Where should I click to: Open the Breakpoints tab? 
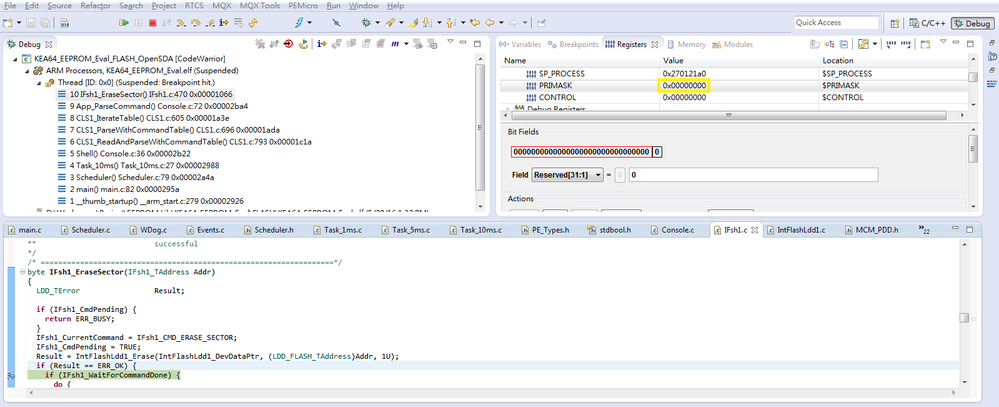click(573, 45)
